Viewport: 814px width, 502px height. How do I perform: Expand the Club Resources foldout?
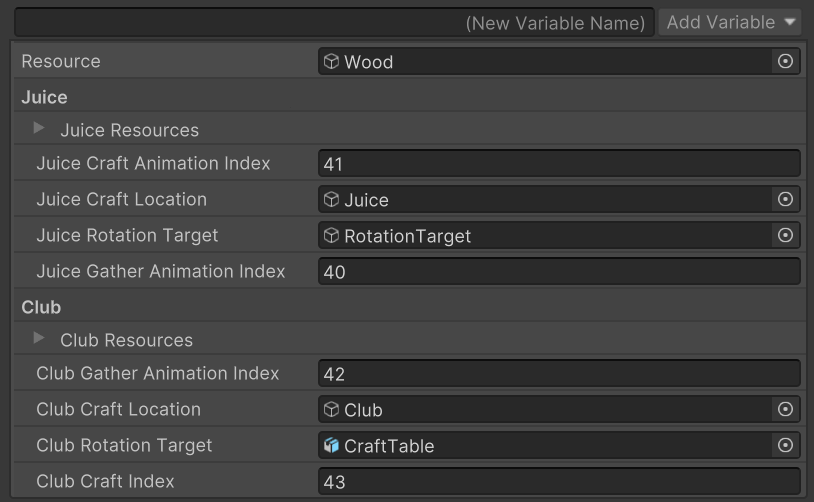click(x=40, y=339)
